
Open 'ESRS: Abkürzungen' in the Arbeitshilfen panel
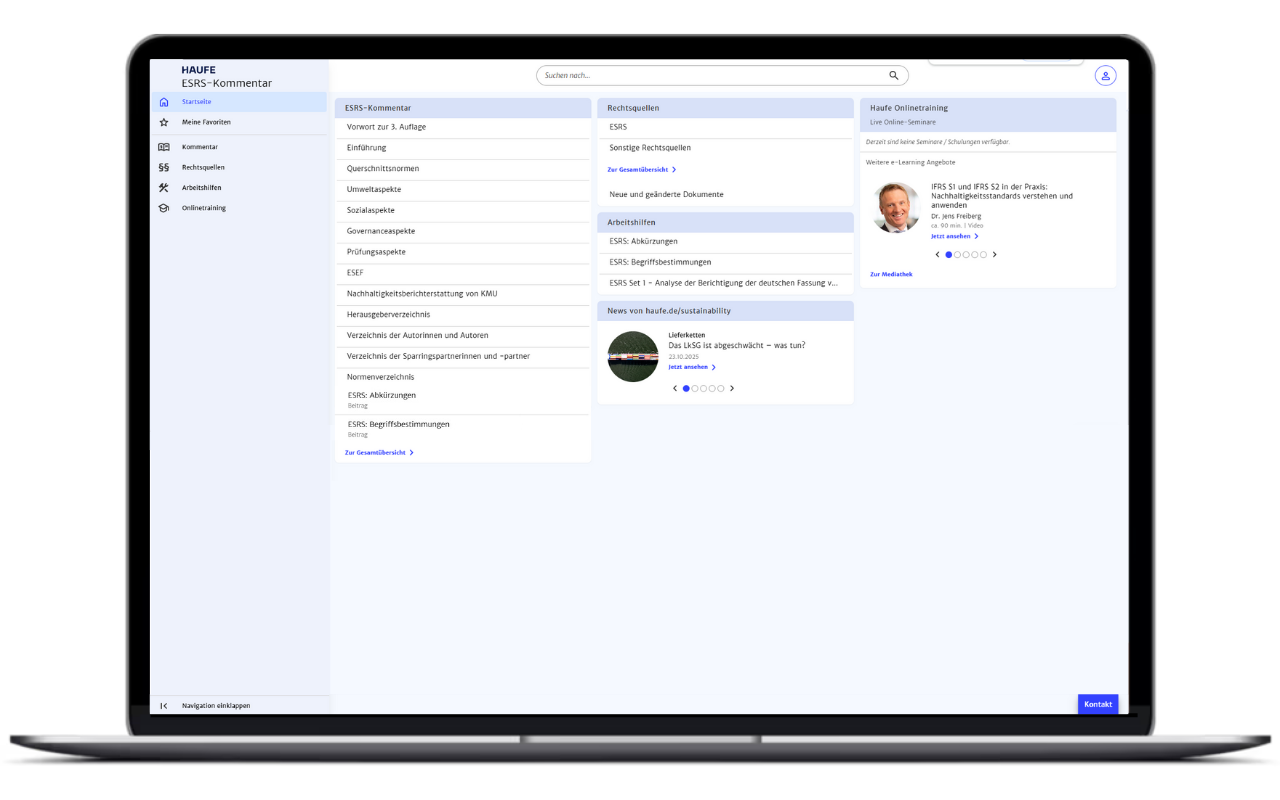pos(725,241)
